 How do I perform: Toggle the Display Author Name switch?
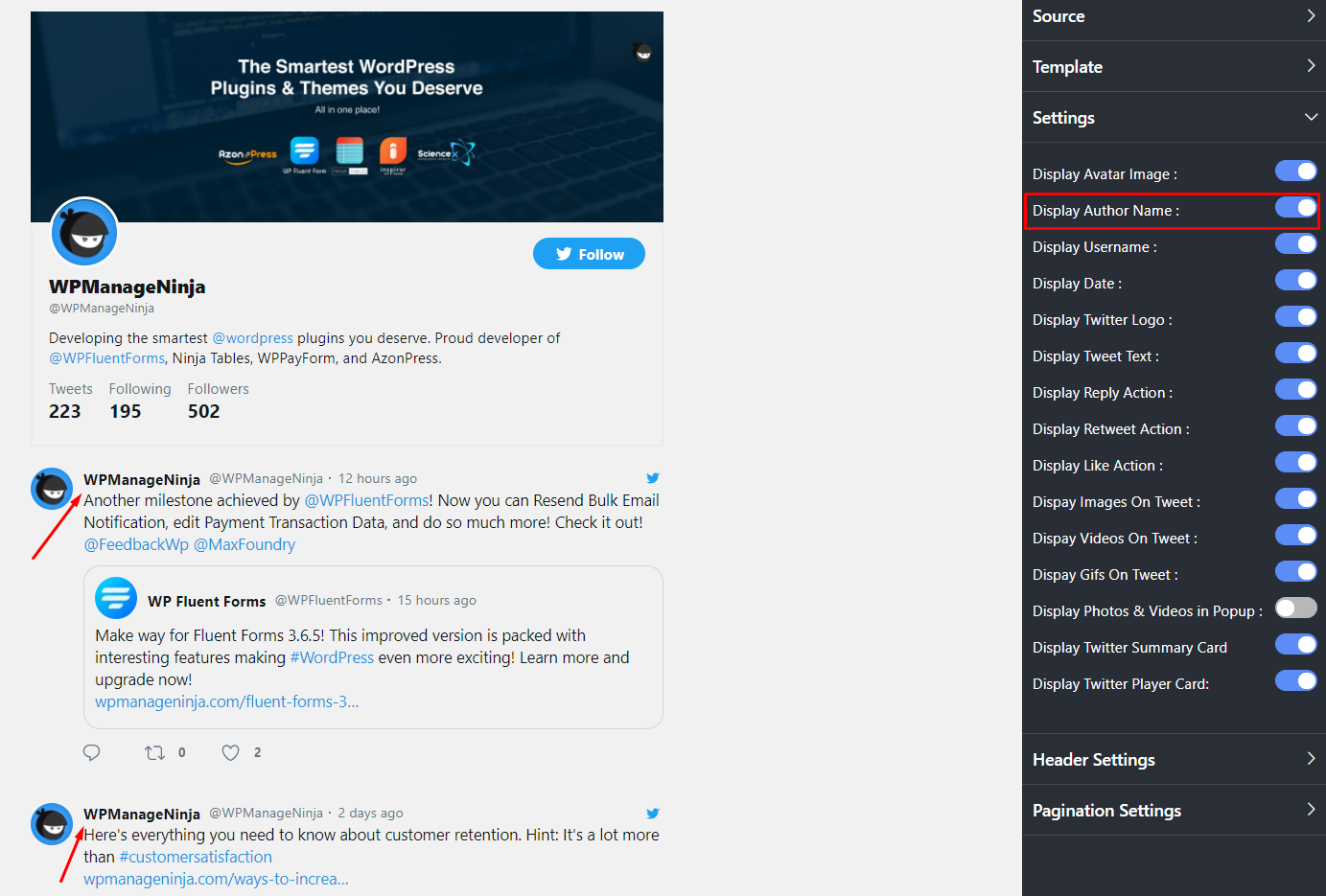pos(1295,207)
